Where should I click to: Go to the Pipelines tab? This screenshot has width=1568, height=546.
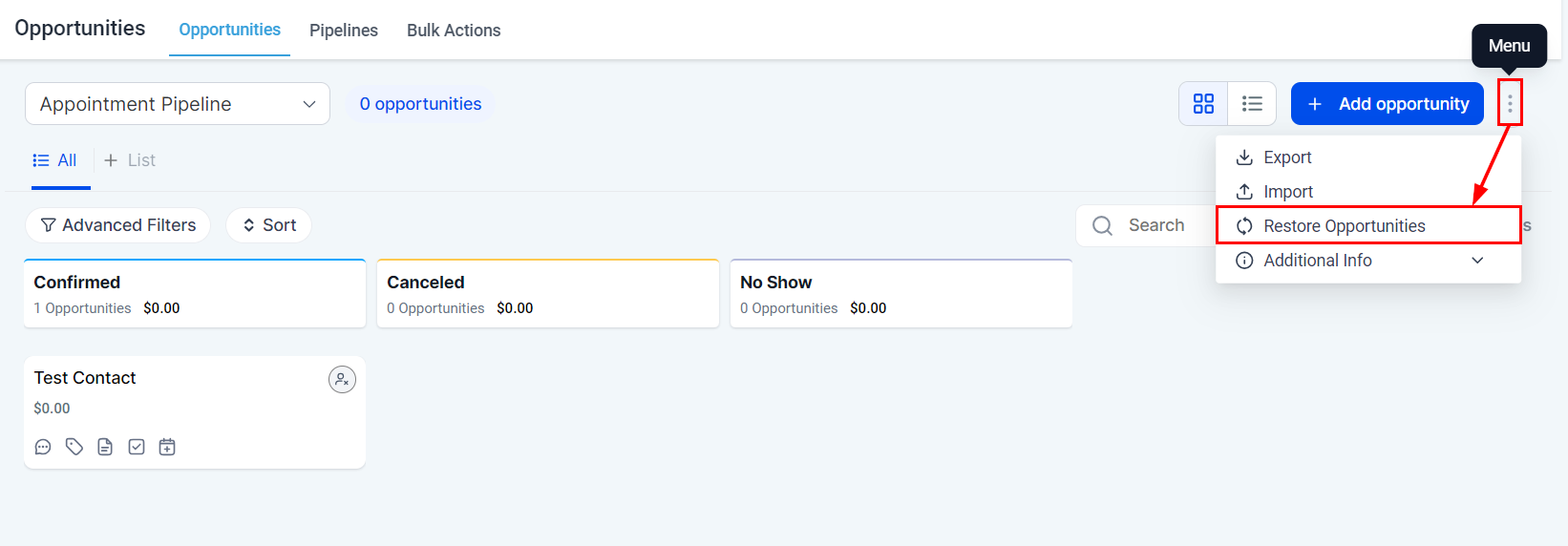tap(344, 31)
